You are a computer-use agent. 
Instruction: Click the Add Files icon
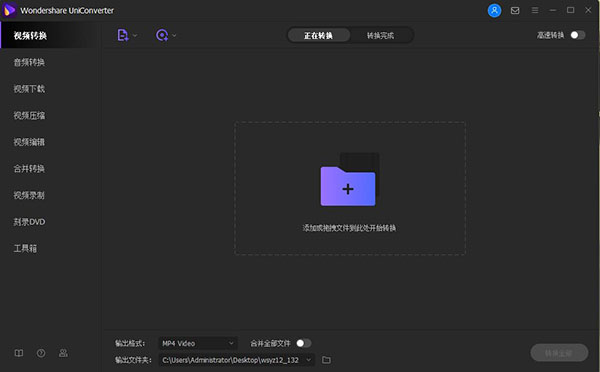pos(122,35)
